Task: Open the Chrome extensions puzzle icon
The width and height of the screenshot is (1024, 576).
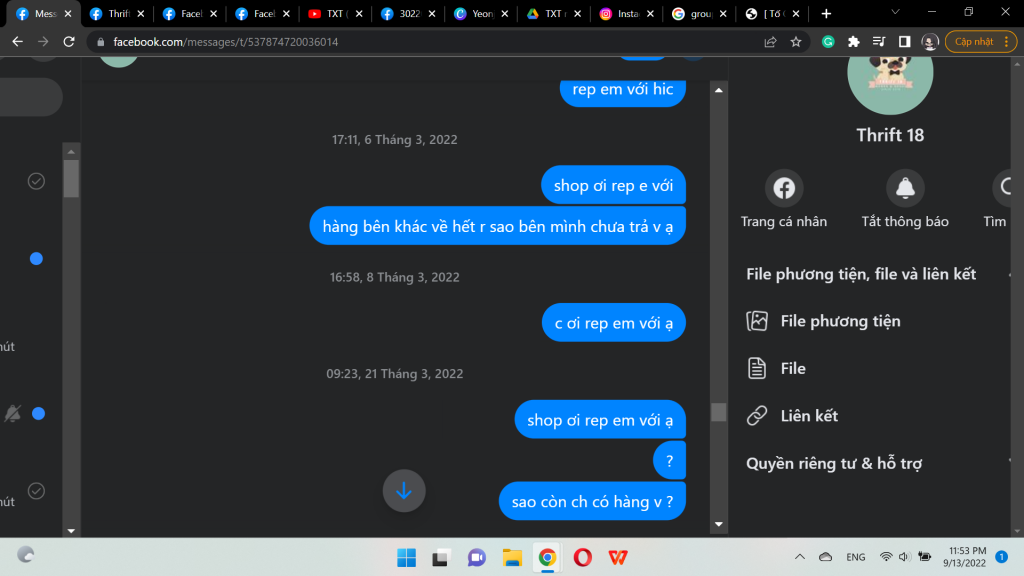Action: coord(853,42)
